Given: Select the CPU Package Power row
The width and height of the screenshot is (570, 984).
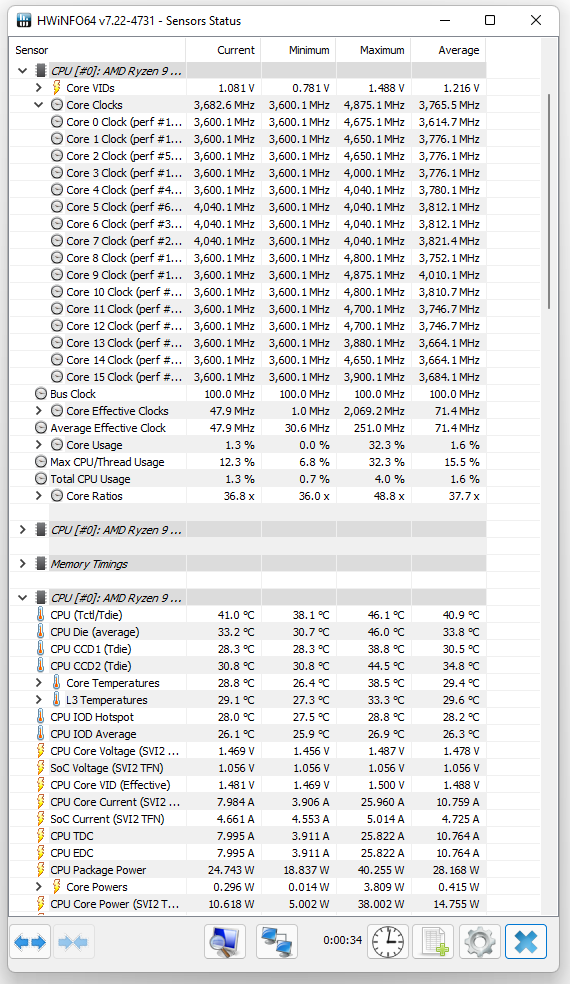Looking at the screenshot, I should click(x=247, y=870).
